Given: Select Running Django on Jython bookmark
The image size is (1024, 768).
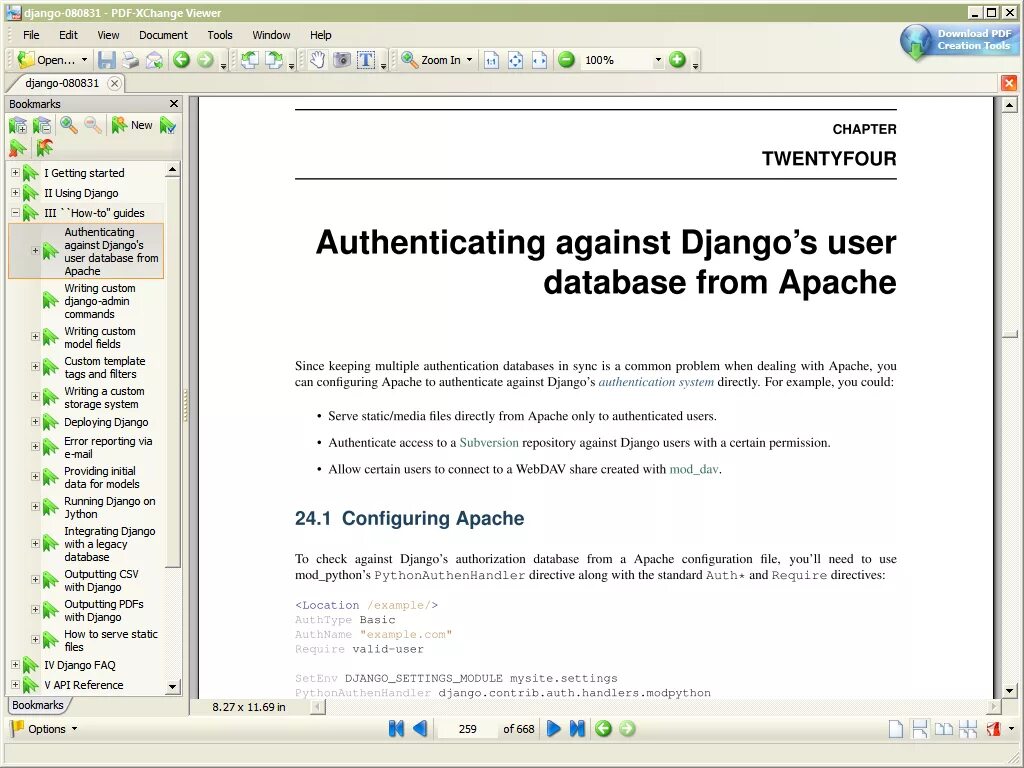Looking at the screenshot, I should [x=109, y=507].
